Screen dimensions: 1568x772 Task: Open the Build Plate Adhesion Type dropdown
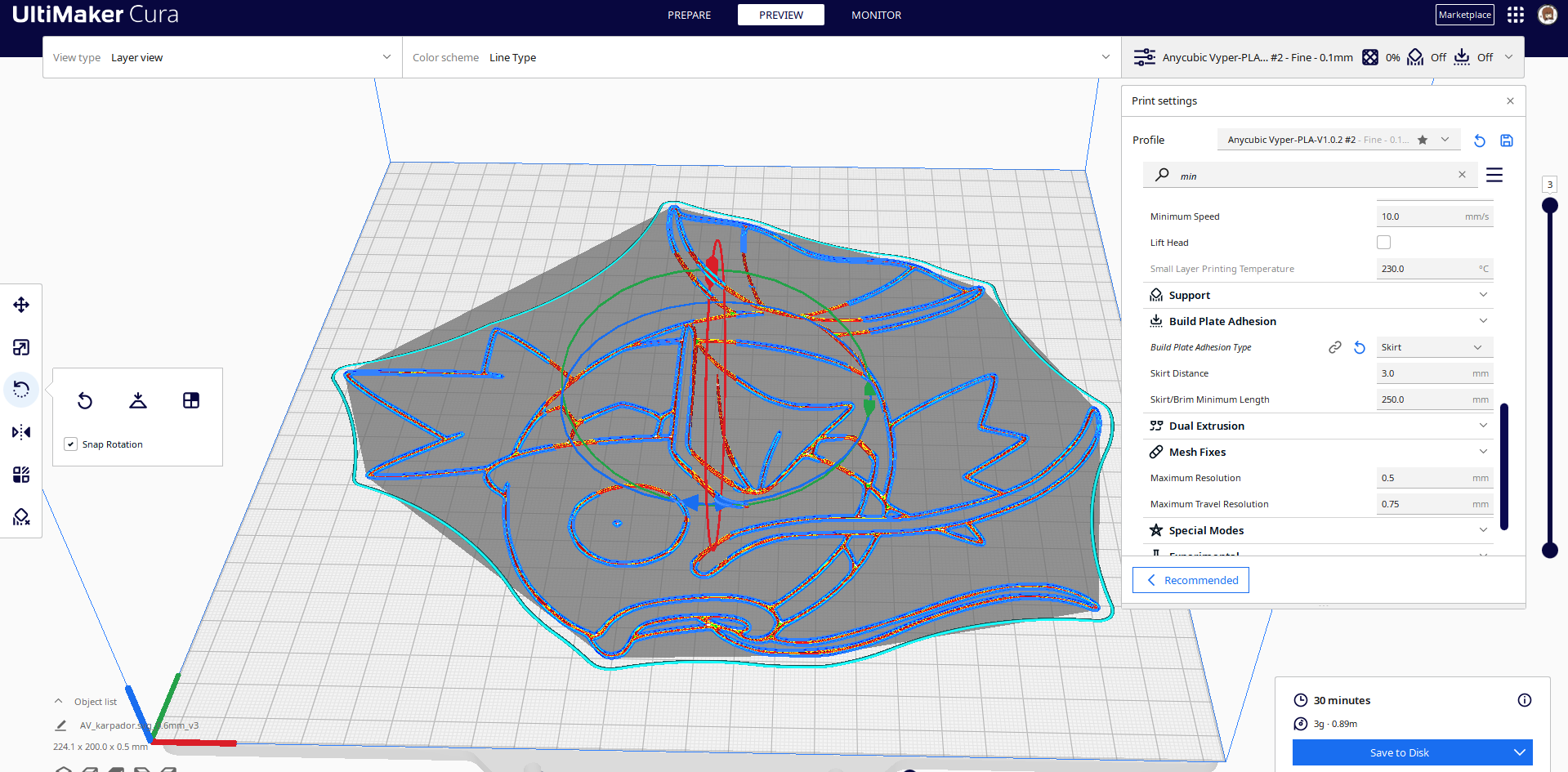(x=1434, y=347)
